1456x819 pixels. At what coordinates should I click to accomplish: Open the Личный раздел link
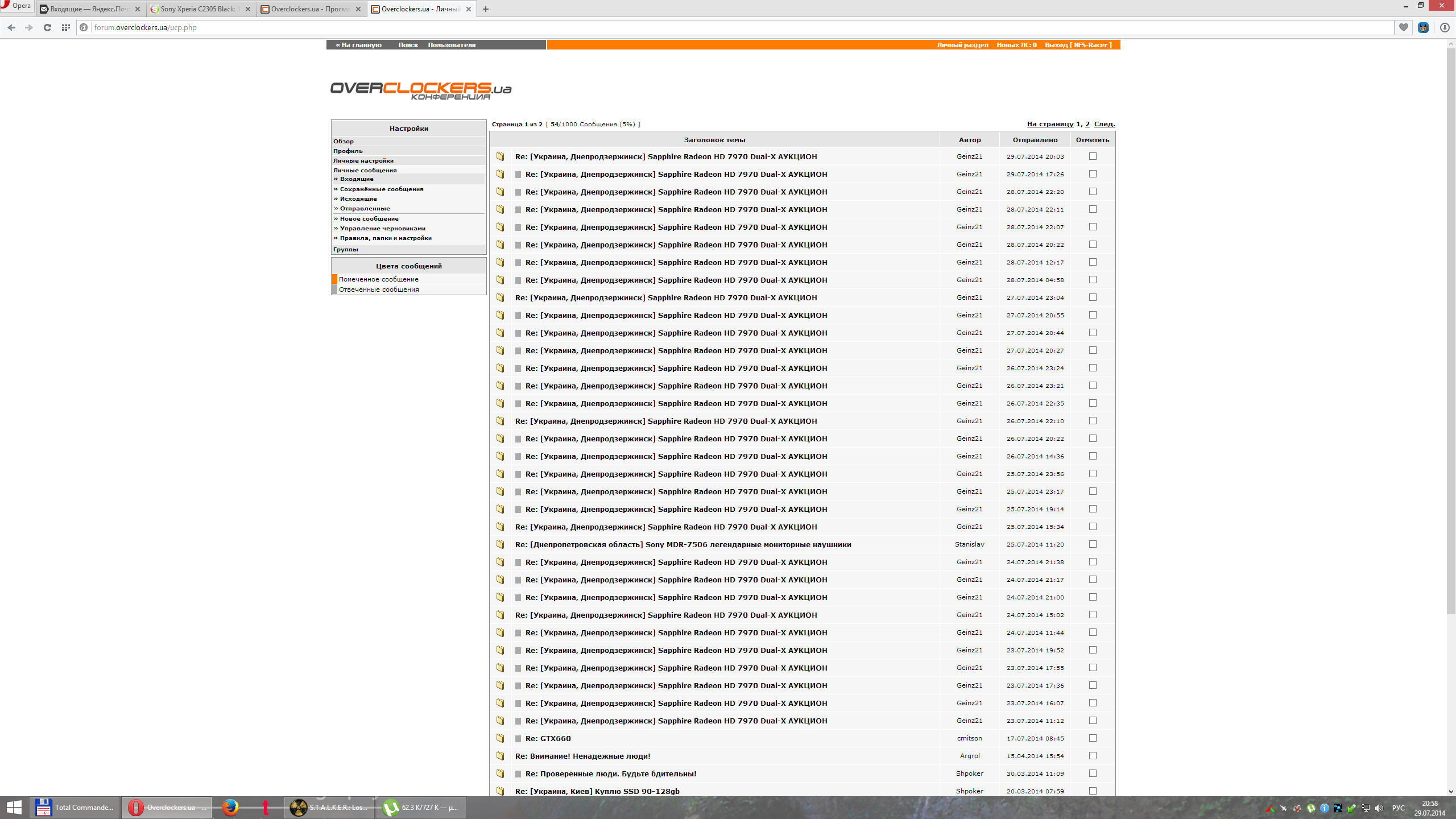point(962,45)
